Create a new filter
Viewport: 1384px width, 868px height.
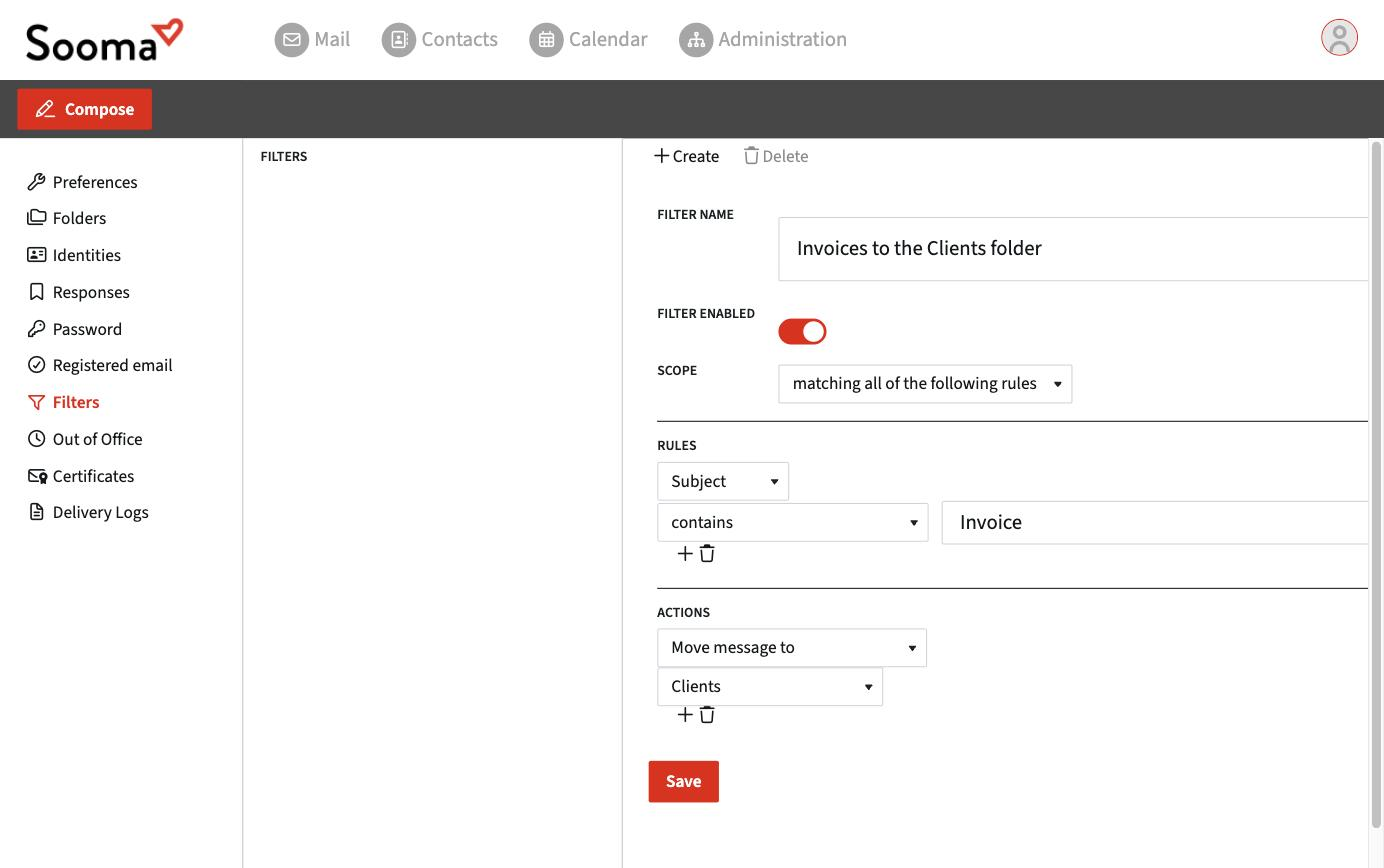coord(686,156)
